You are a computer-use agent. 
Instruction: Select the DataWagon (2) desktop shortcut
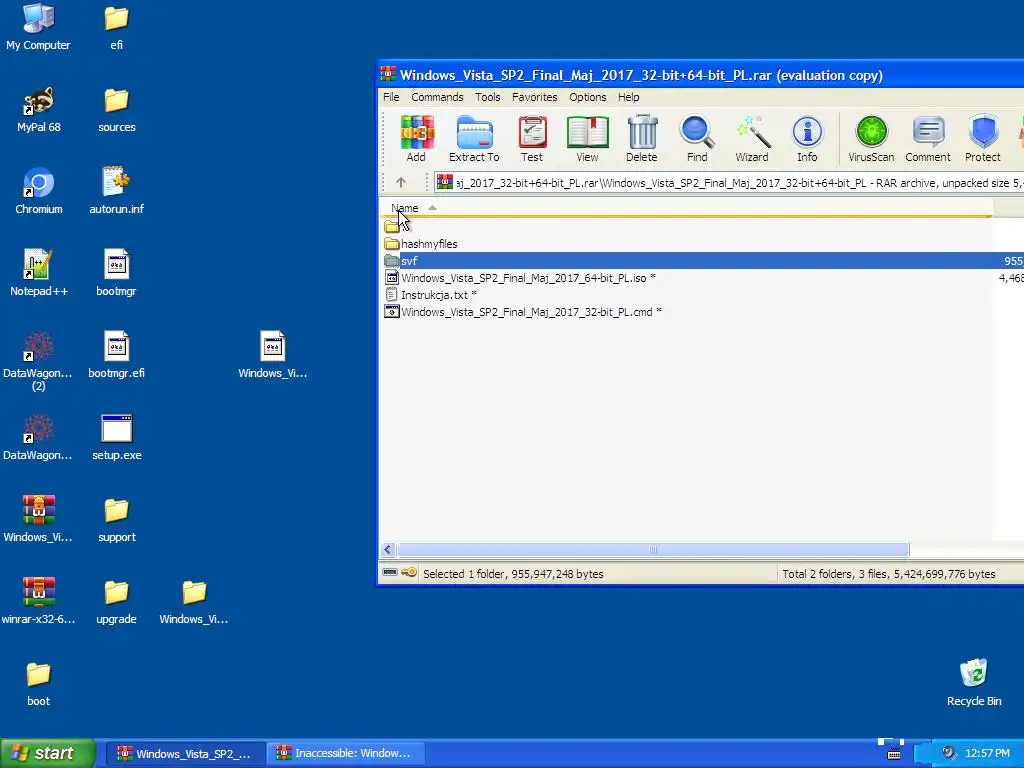pos(39,362)
